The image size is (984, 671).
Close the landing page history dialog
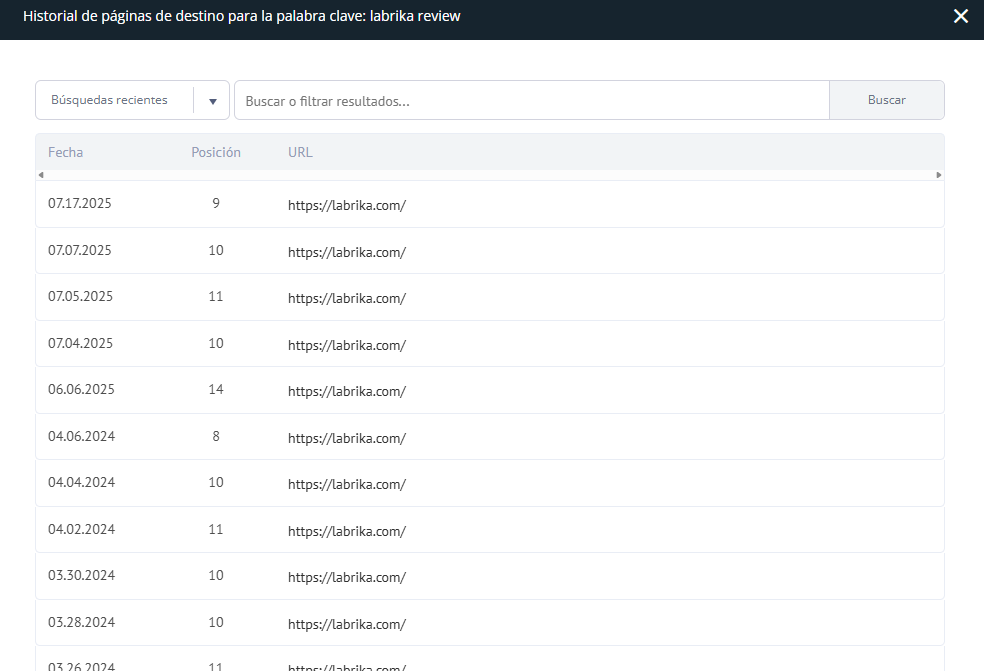coord(961,16)
